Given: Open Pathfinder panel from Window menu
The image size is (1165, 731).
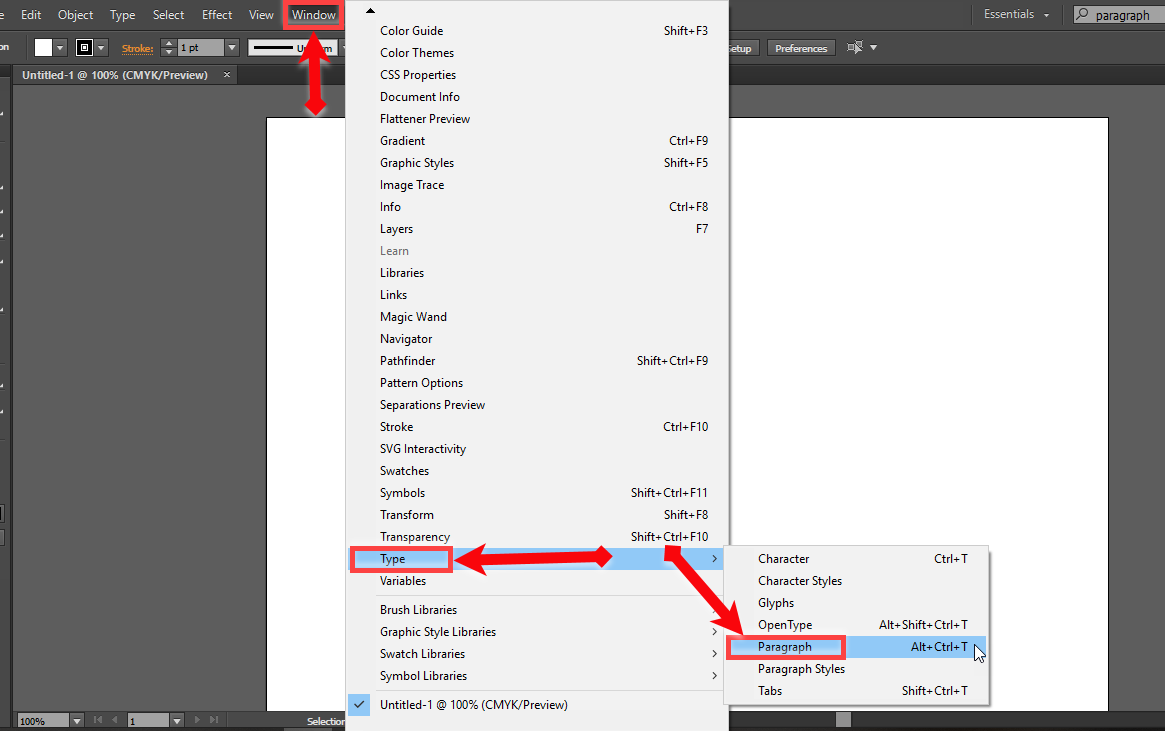Looking at the screenshot, I should click(408, 361).
